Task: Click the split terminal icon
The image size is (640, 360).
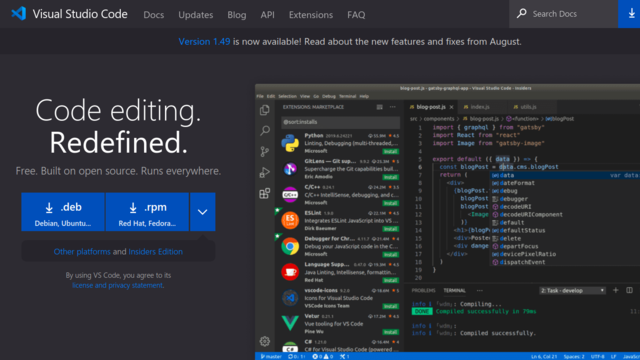Action: [x=629, y=290]
